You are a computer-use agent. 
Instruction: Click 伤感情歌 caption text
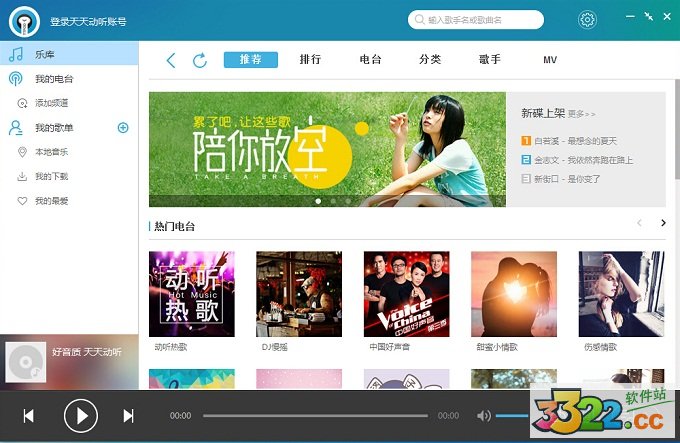pos(600,347)
